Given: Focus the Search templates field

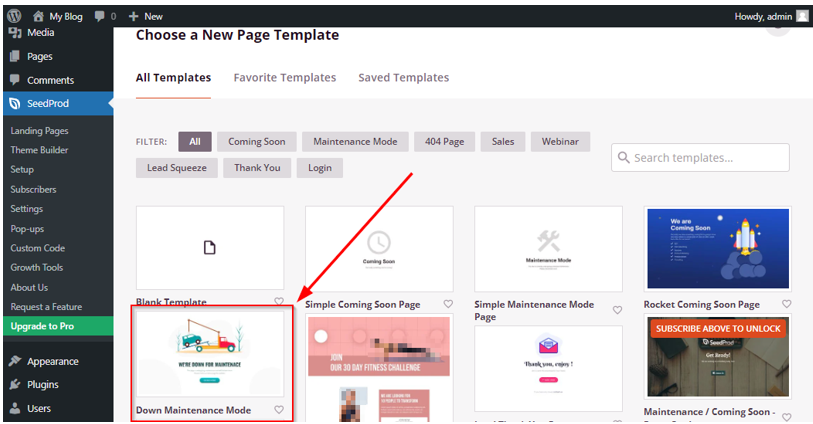Looking at the screenshot, I should pos(700,158).
